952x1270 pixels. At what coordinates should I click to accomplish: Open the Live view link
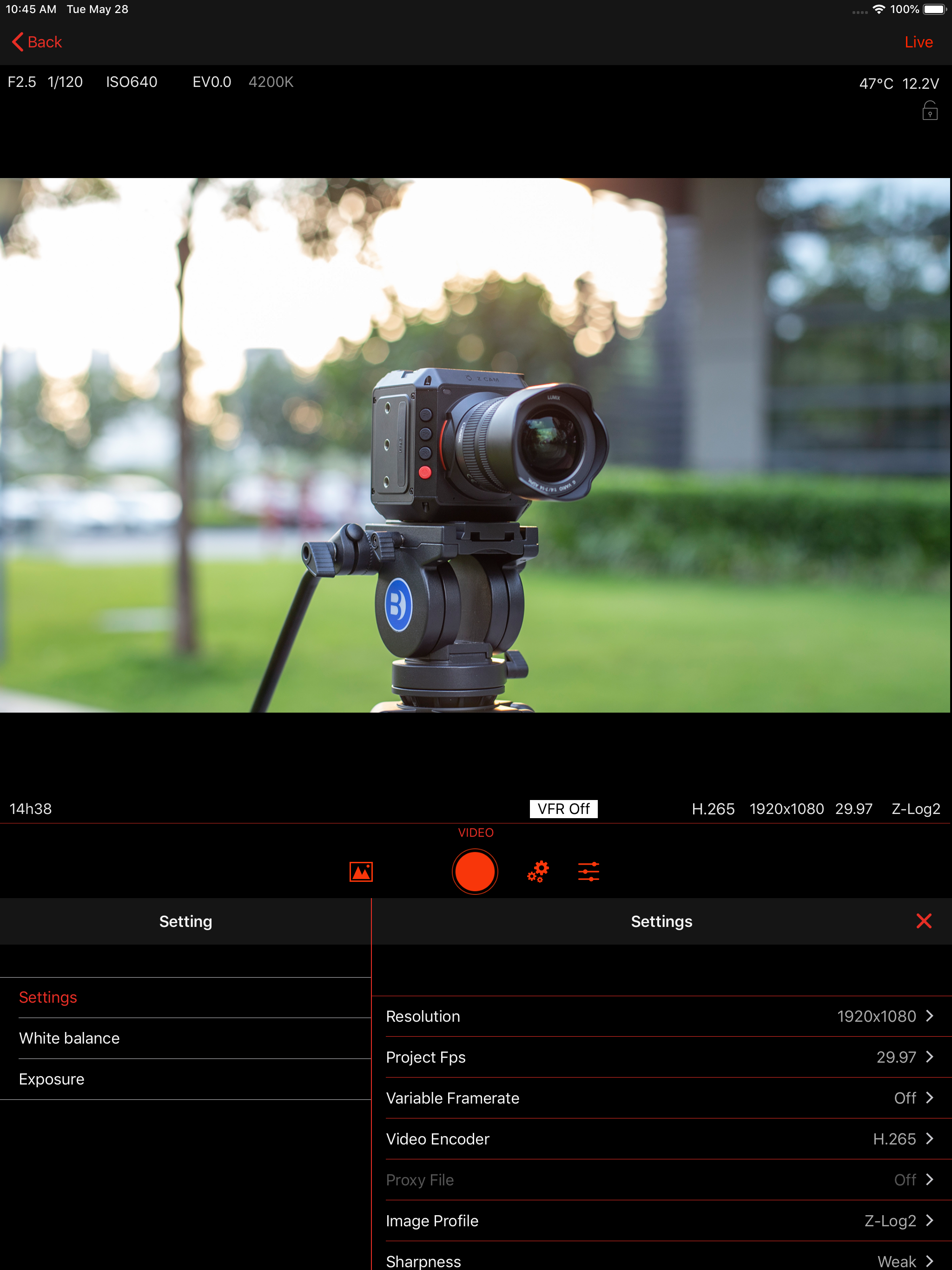click(x=918, y=42)
